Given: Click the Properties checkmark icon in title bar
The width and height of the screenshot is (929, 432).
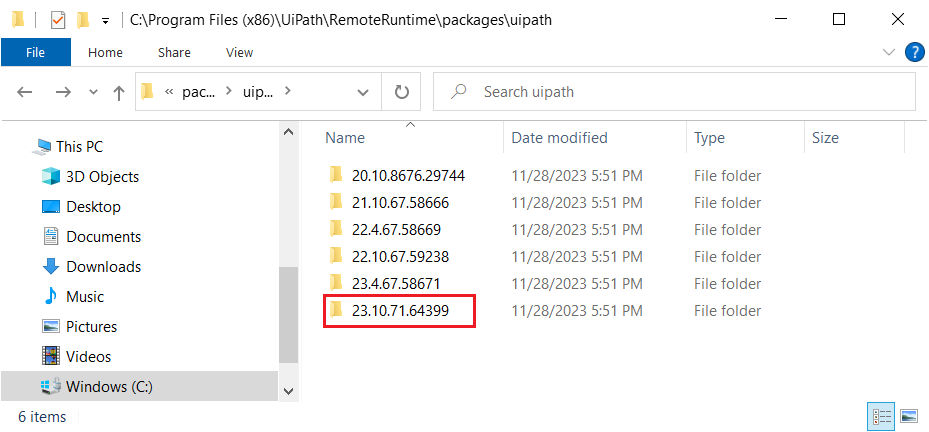Looking at the screenshot, I should [58, 19].
